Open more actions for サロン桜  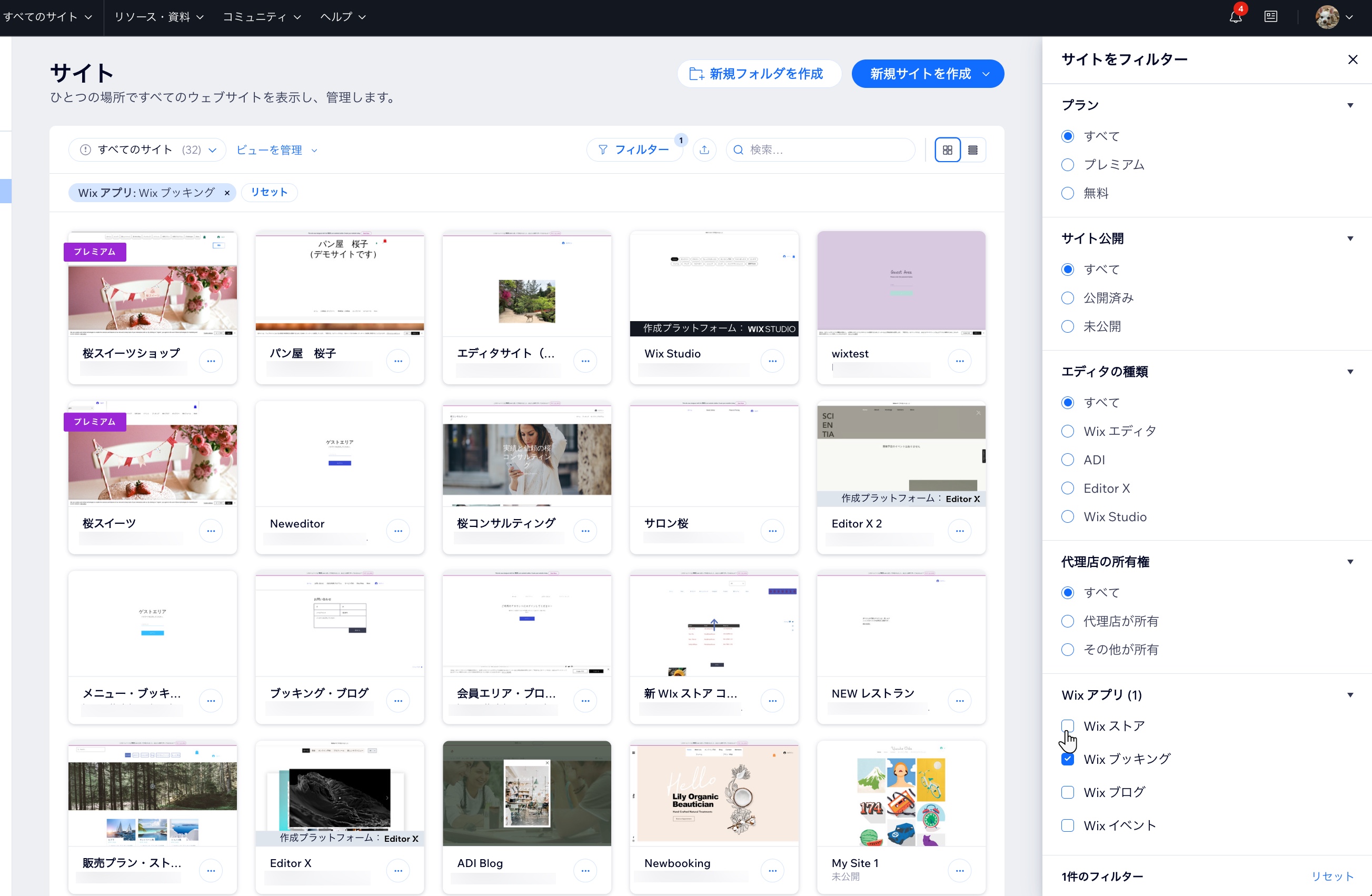772,531
